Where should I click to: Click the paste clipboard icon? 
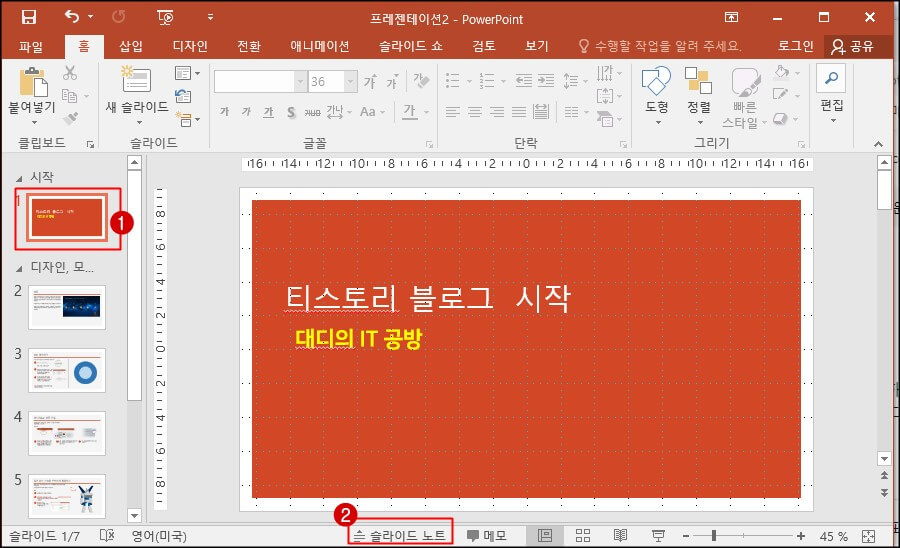click(34, 81)
